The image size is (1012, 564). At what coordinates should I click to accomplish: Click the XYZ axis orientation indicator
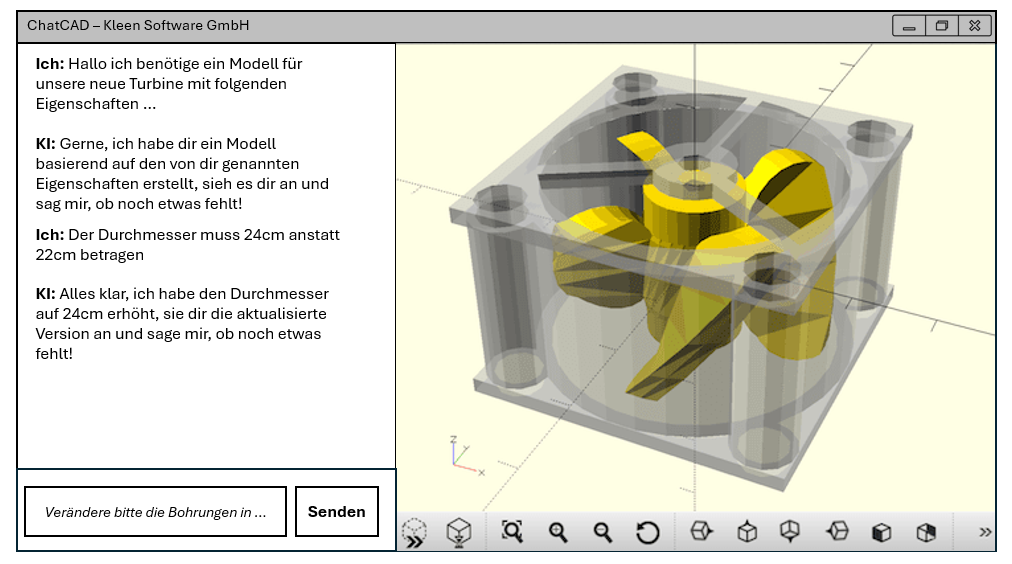tap(459, 455)
